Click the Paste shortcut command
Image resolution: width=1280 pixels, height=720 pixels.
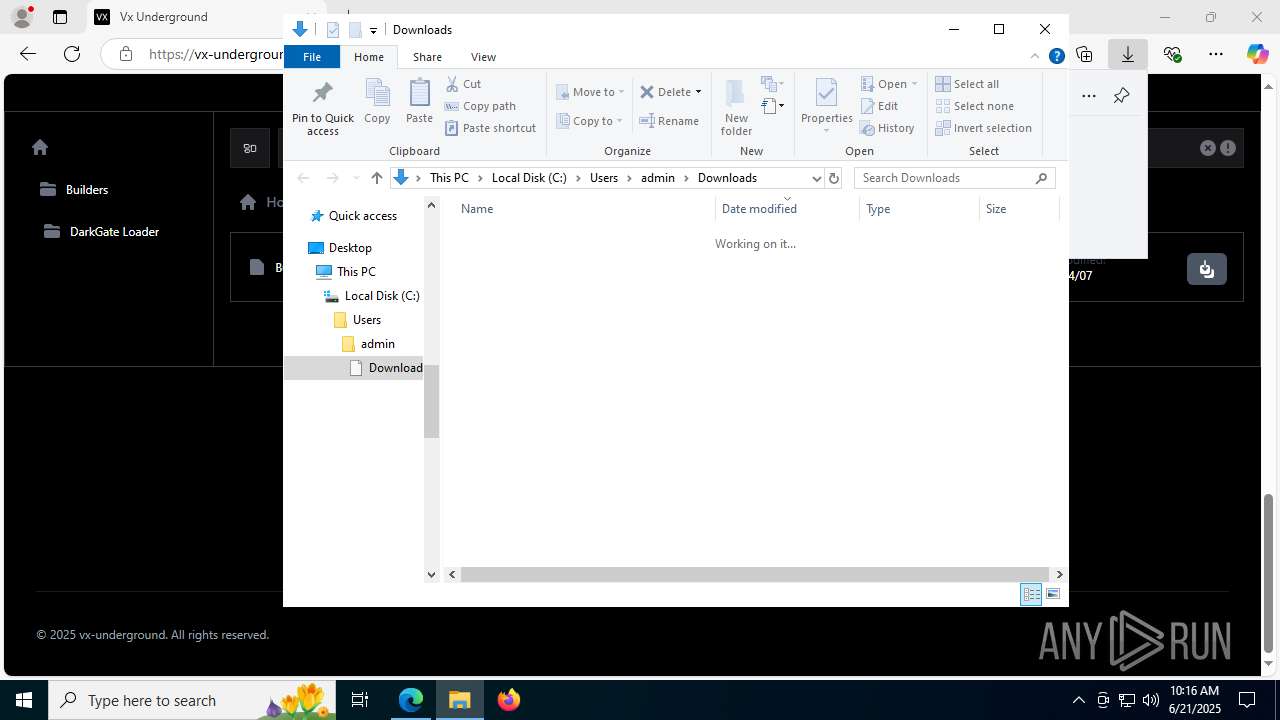point(490,128)
